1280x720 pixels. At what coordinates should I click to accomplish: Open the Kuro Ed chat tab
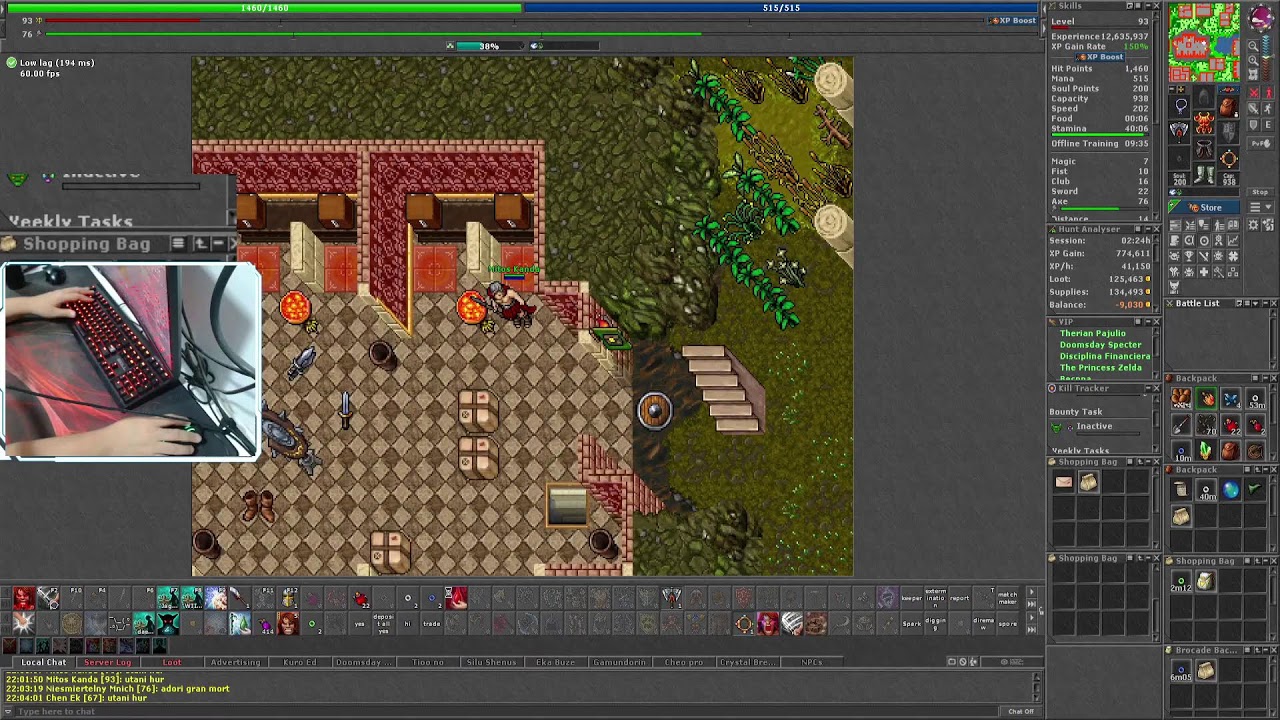pos(300,662)
